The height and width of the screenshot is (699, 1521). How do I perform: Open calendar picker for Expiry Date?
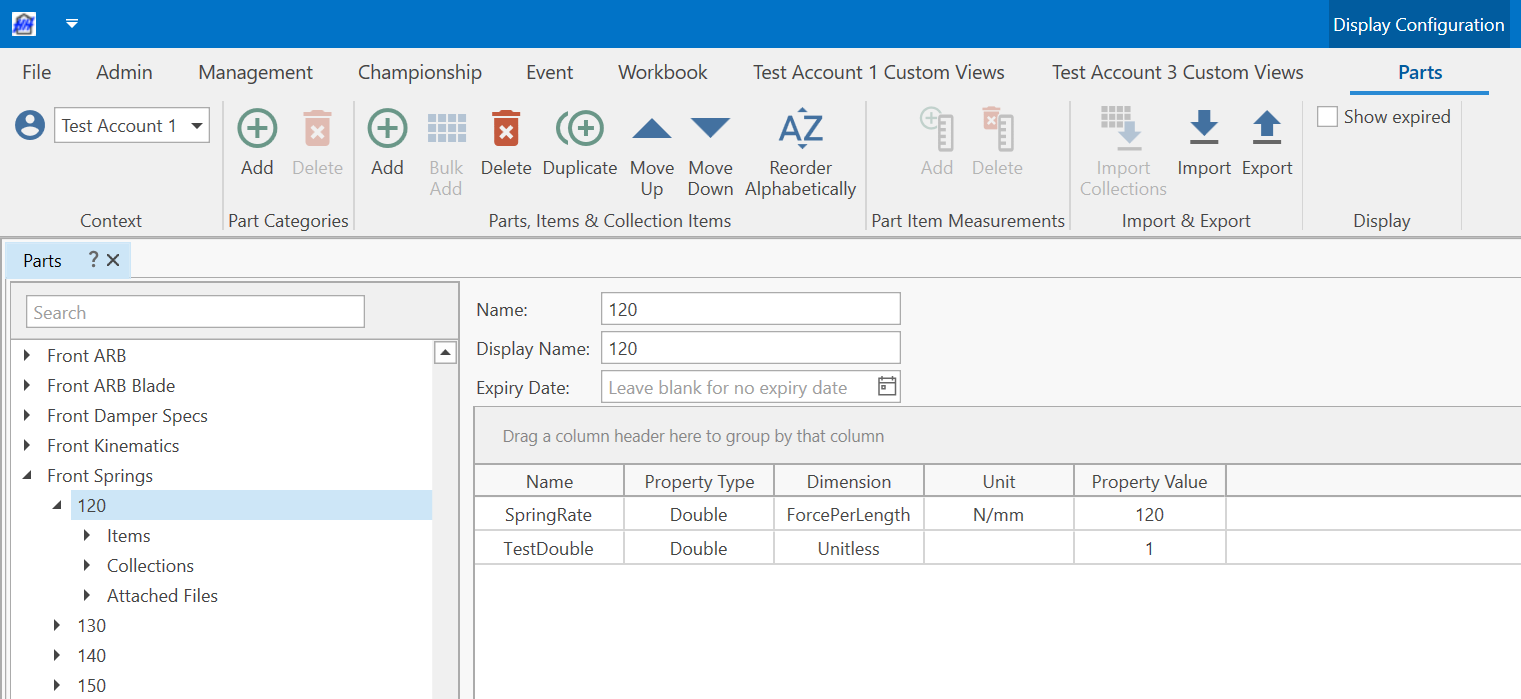886,387
